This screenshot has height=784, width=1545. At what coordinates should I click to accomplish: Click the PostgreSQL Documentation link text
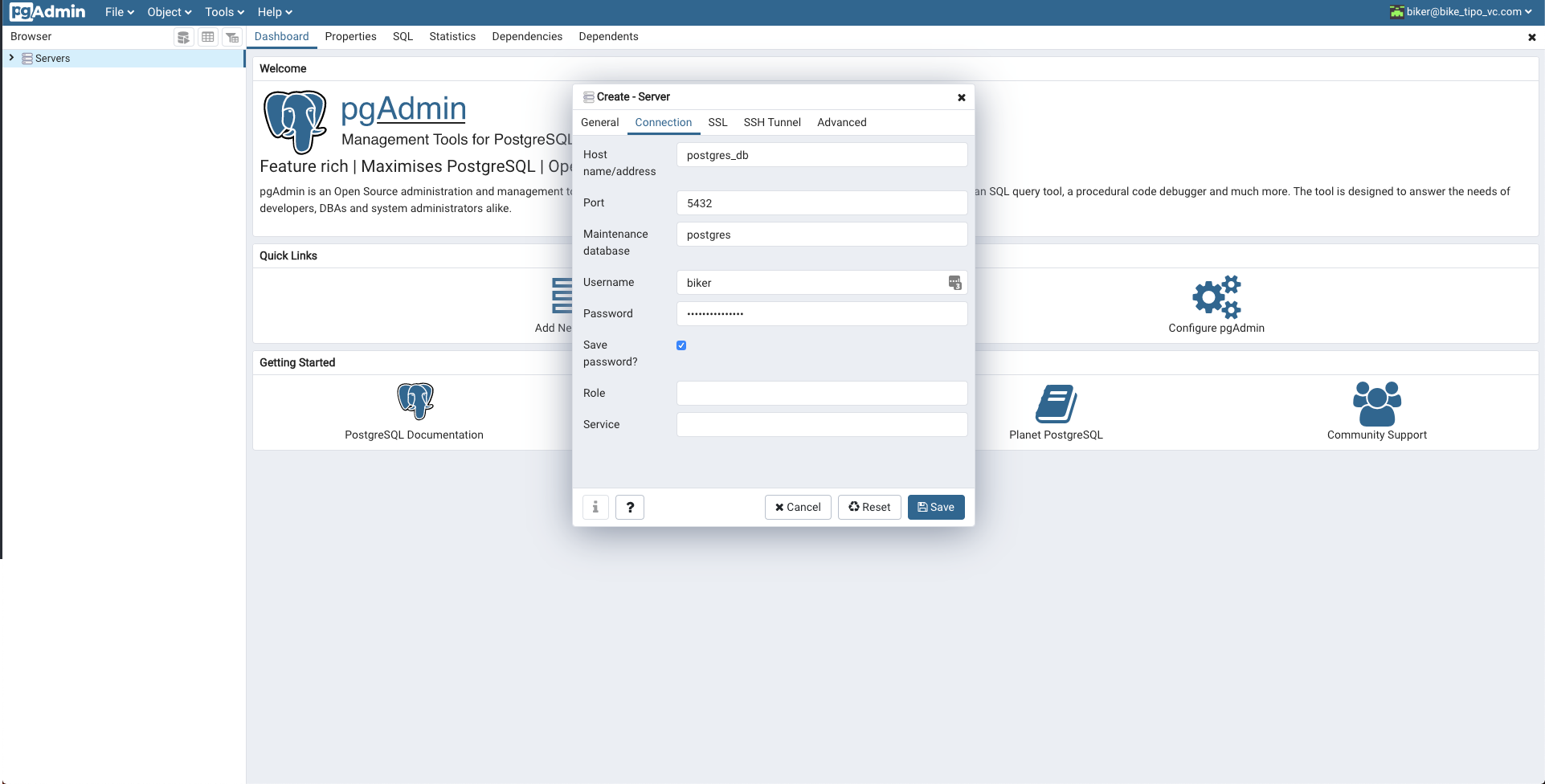pyautogui.click(x=414, y=435)
